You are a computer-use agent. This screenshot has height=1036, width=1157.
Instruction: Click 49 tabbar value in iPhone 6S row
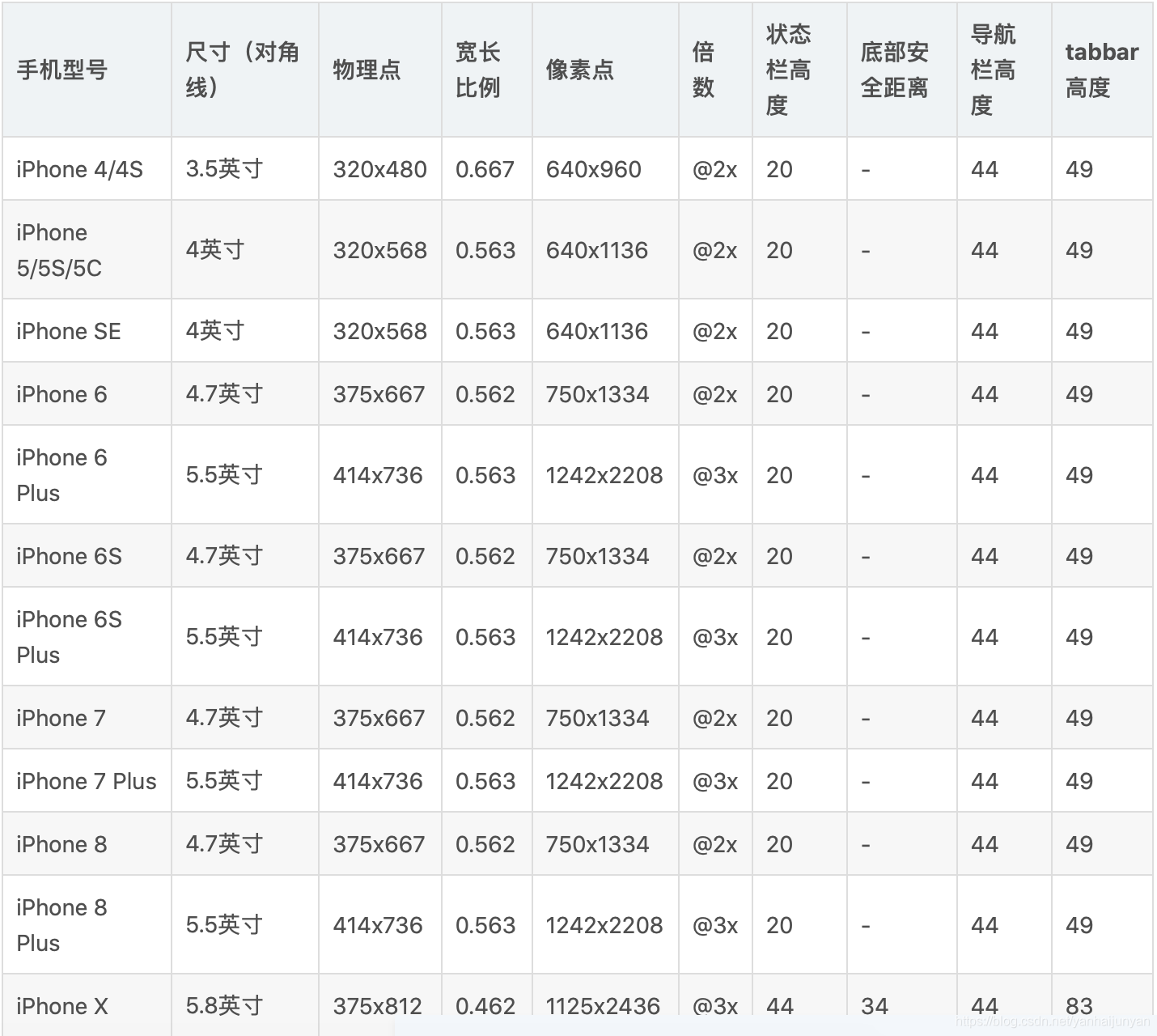point(1079,556)
